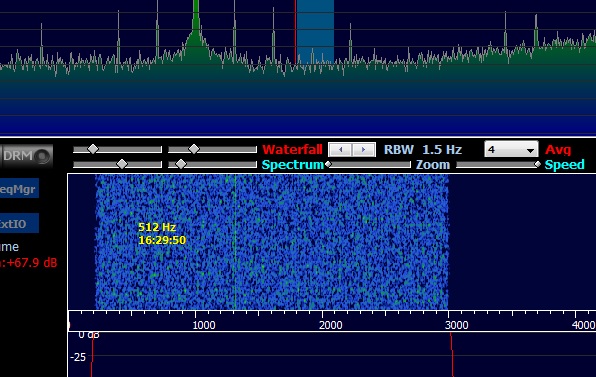Click the RBW decrease left arrow
The width and height of the screenshot is (596, 377).
pos(340,150)
